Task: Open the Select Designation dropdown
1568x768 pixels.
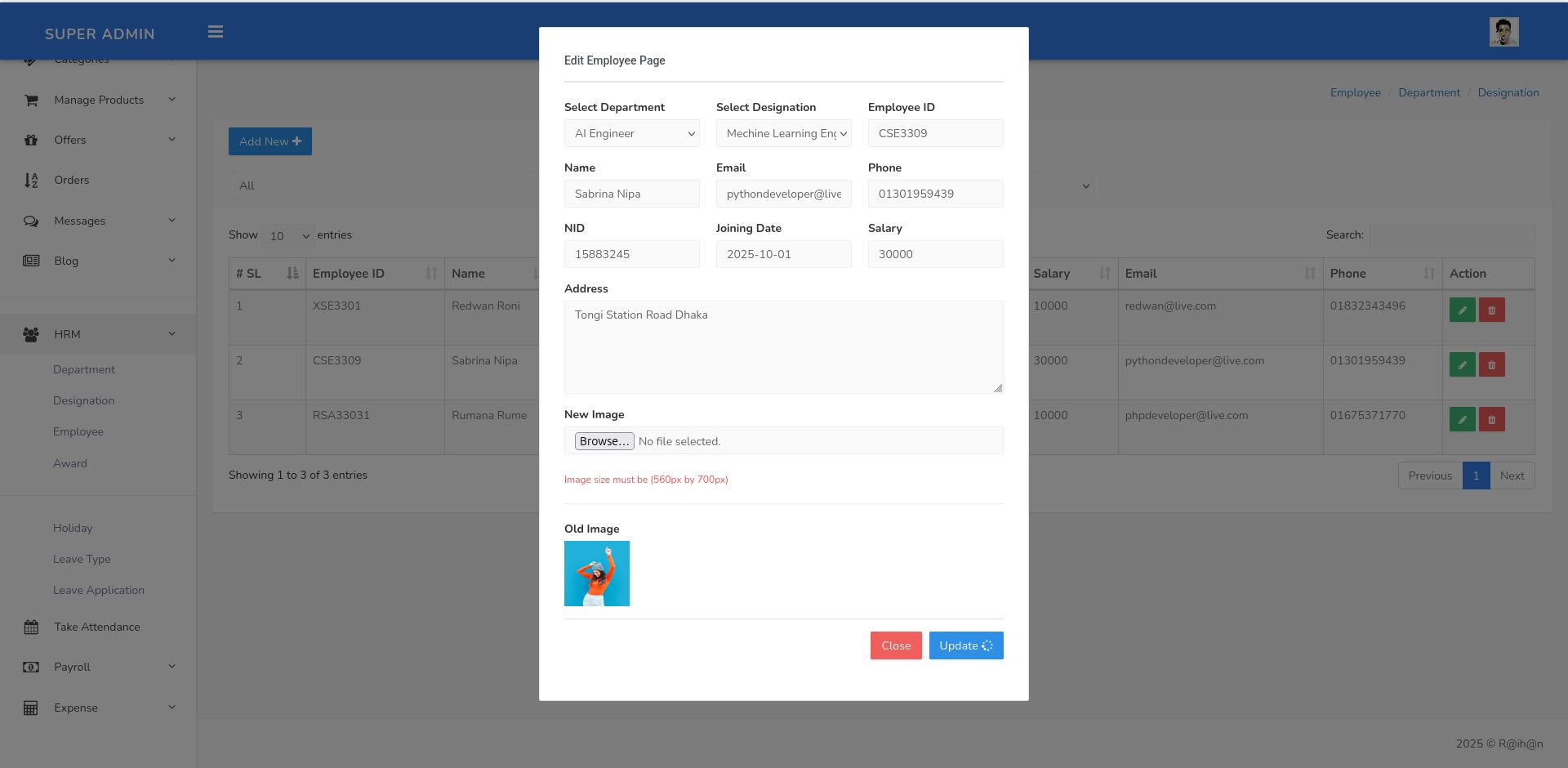Action: 784,133
